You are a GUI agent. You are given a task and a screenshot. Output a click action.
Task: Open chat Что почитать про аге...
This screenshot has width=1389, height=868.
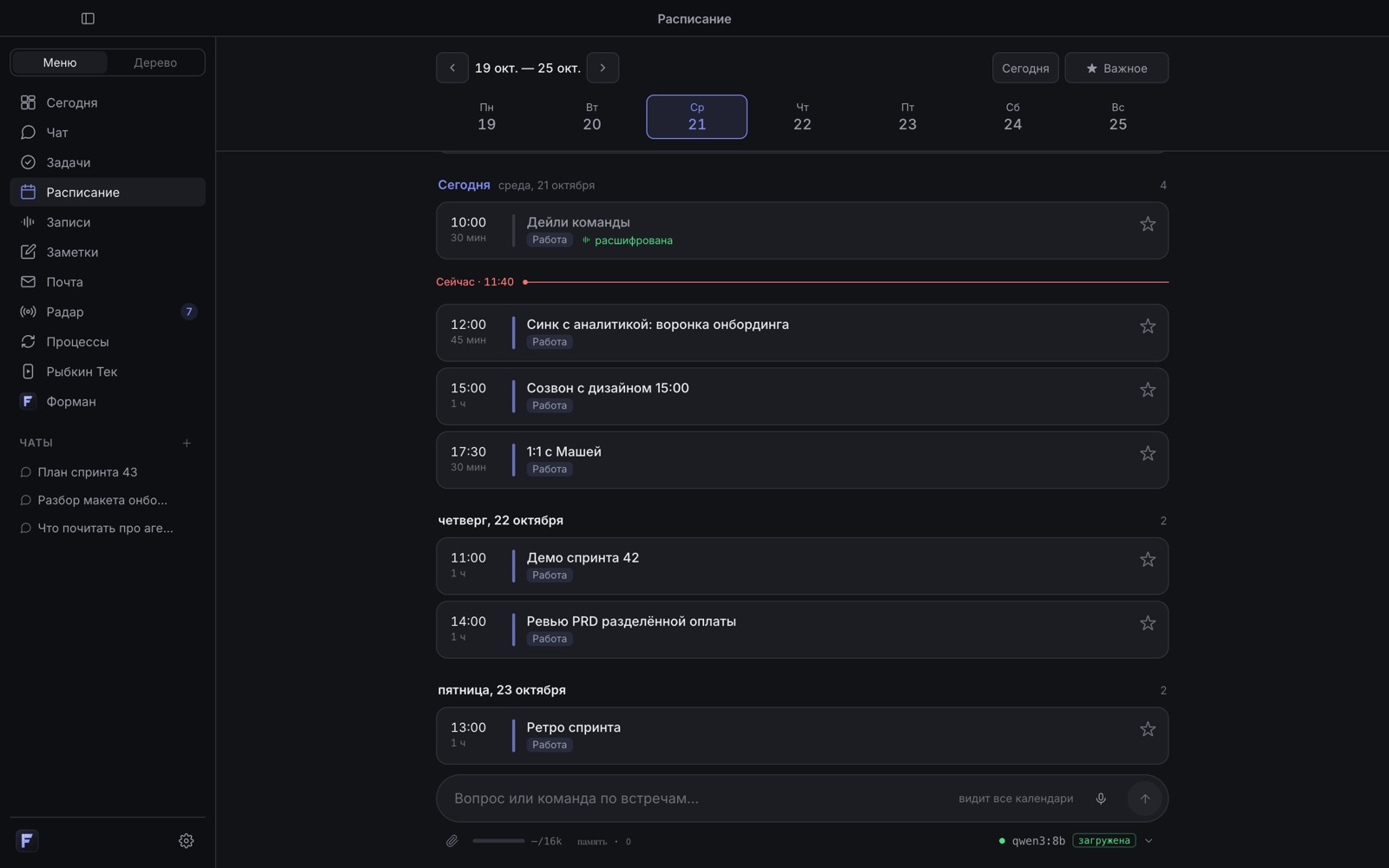tap(108, 528)
